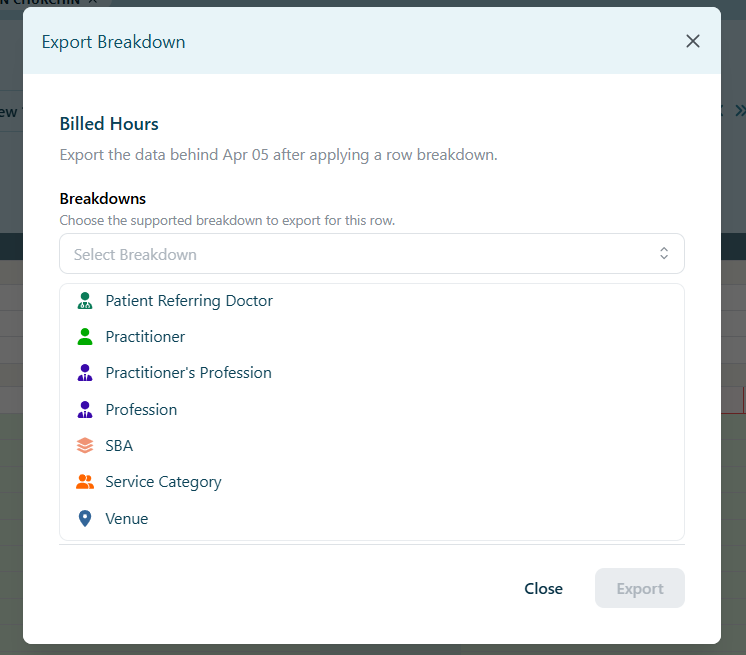Click the orange SBA layers icon
This screenshot has height=655, width=746.
coord(85,446)
